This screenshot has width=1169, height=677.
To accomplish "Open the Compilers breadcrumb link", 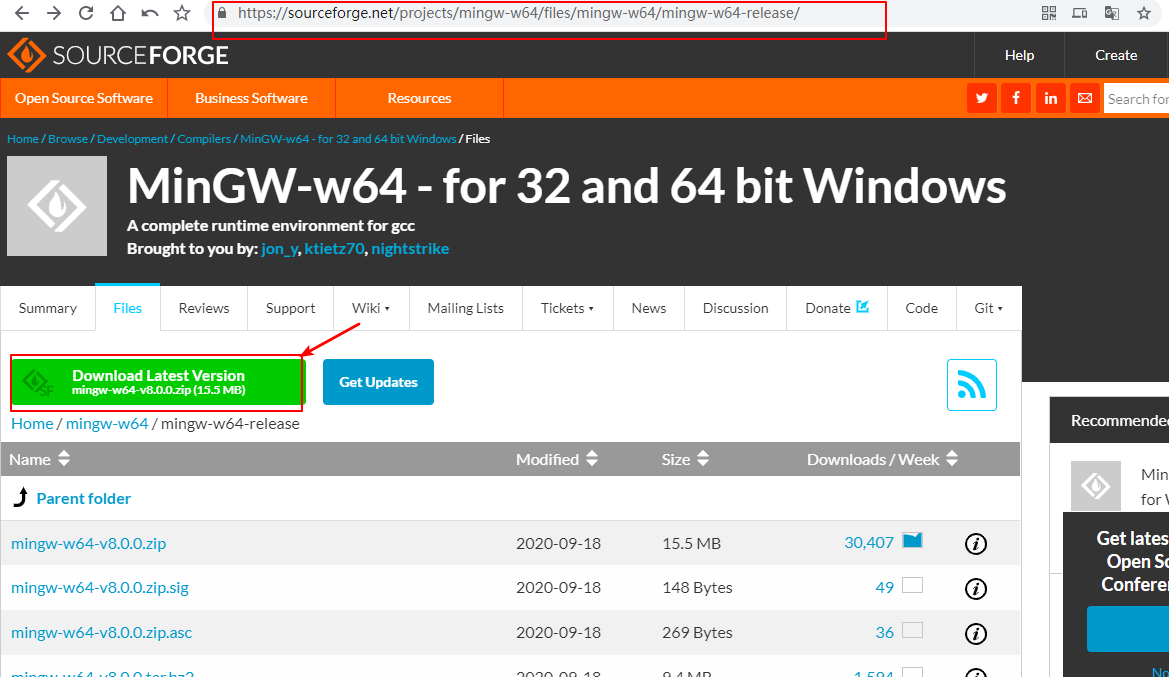I will point(204,139).
